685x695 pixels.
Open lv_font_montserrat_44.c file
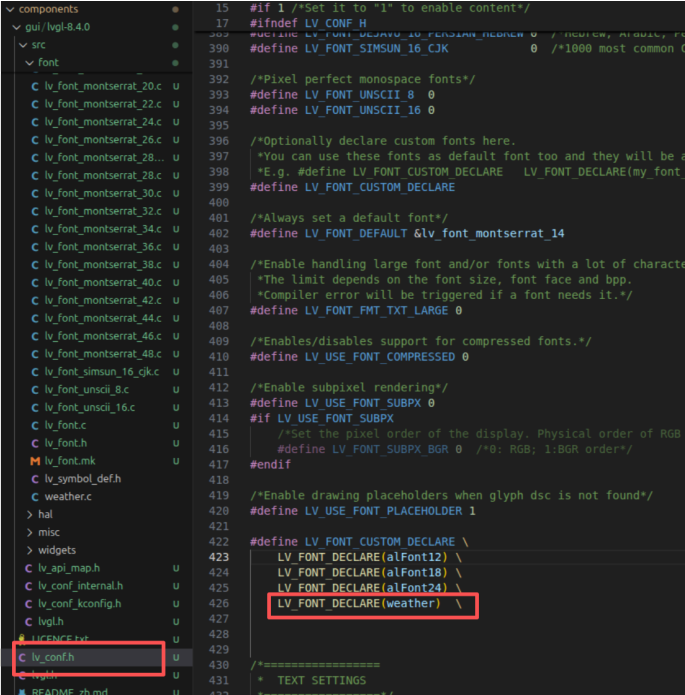click(x=103, y=318)
